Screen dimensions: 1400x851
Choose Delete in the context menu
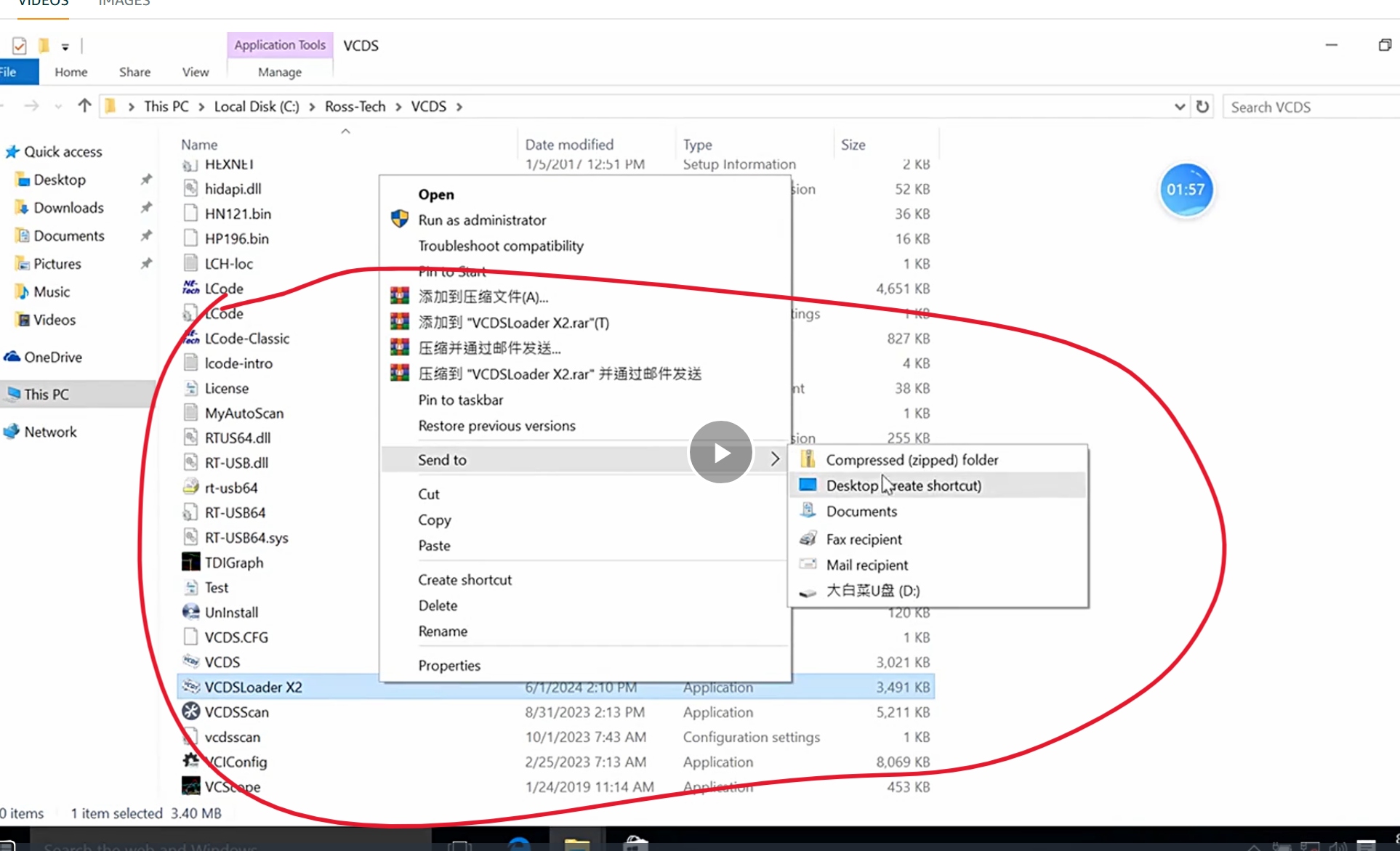pyautogui.click(x=438, y=605)
